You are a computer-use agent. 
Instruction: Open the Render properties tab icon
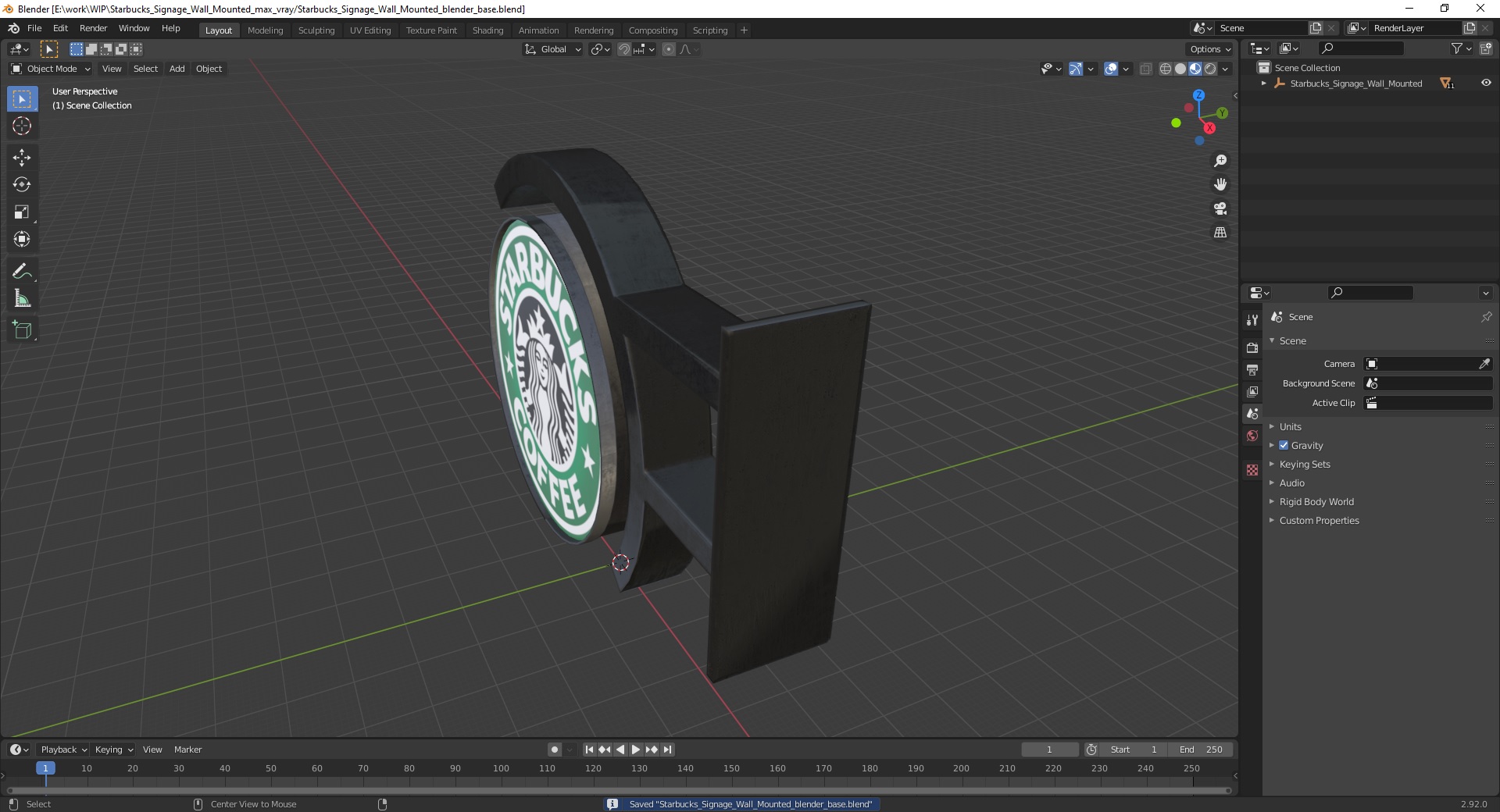pos(1252,347)
